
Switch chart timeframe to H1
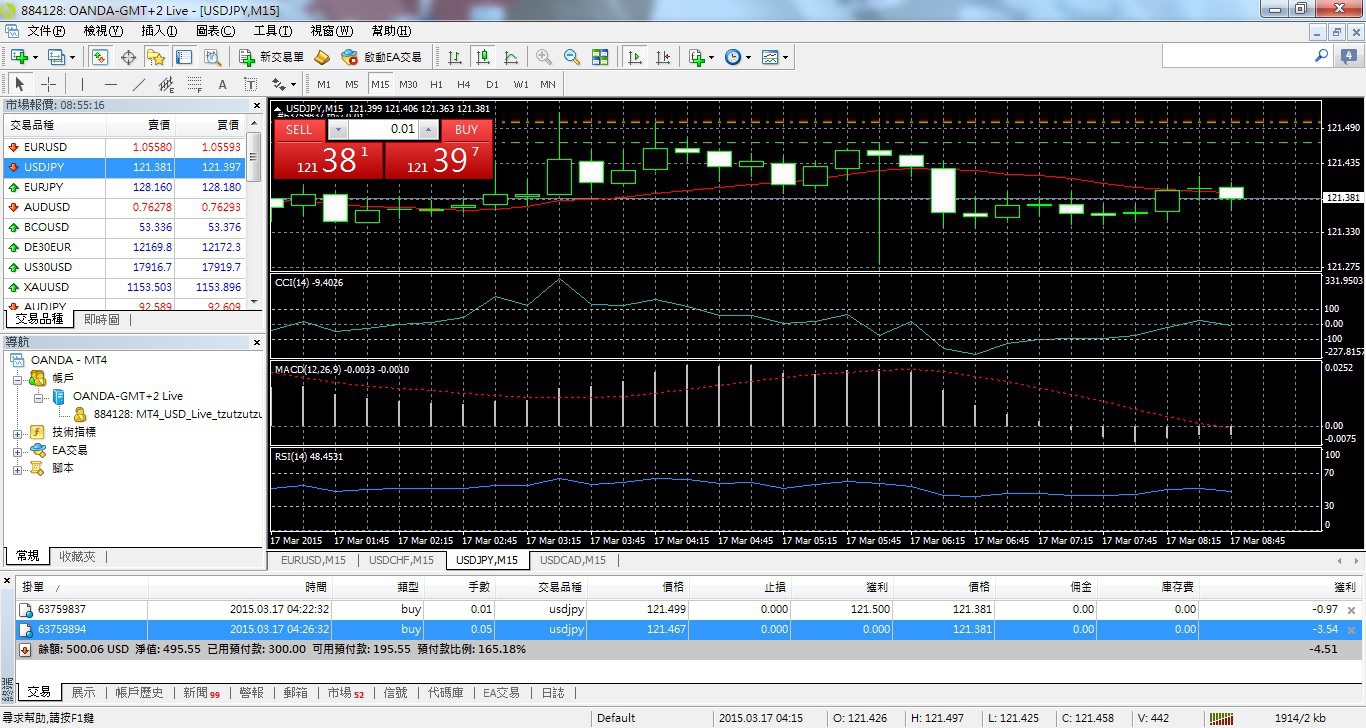pos(436,85)
